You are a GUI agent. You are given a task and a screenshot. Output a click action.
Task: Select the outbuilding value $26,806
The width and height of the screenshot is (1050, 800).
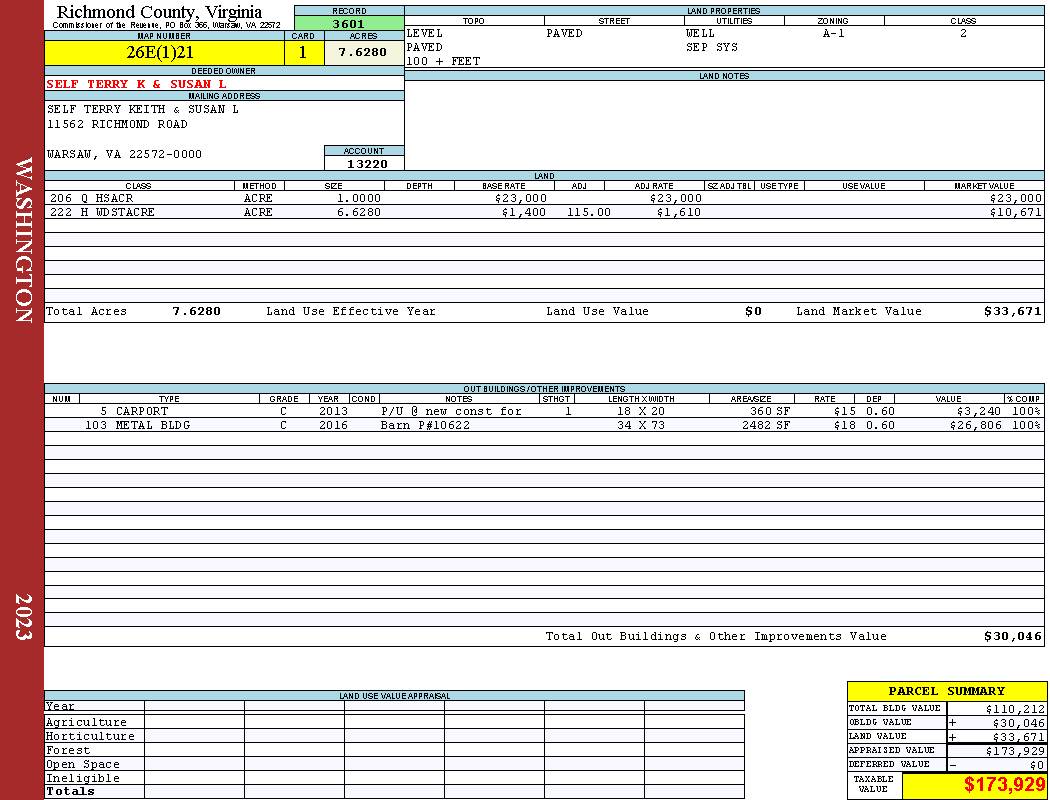pos(975,425)
